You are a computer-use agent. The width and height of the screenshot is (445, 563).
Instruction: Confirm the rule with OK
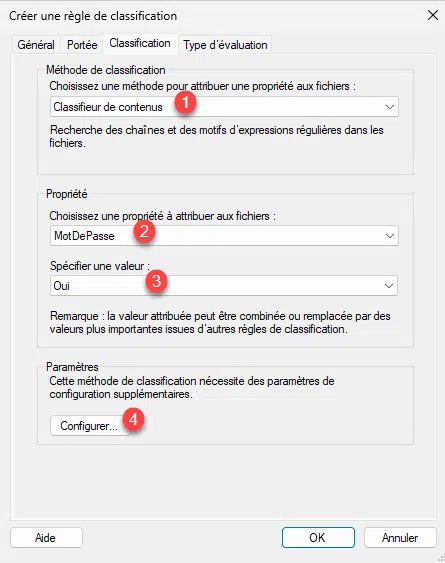pyautogui.click(x=318, y=538)
